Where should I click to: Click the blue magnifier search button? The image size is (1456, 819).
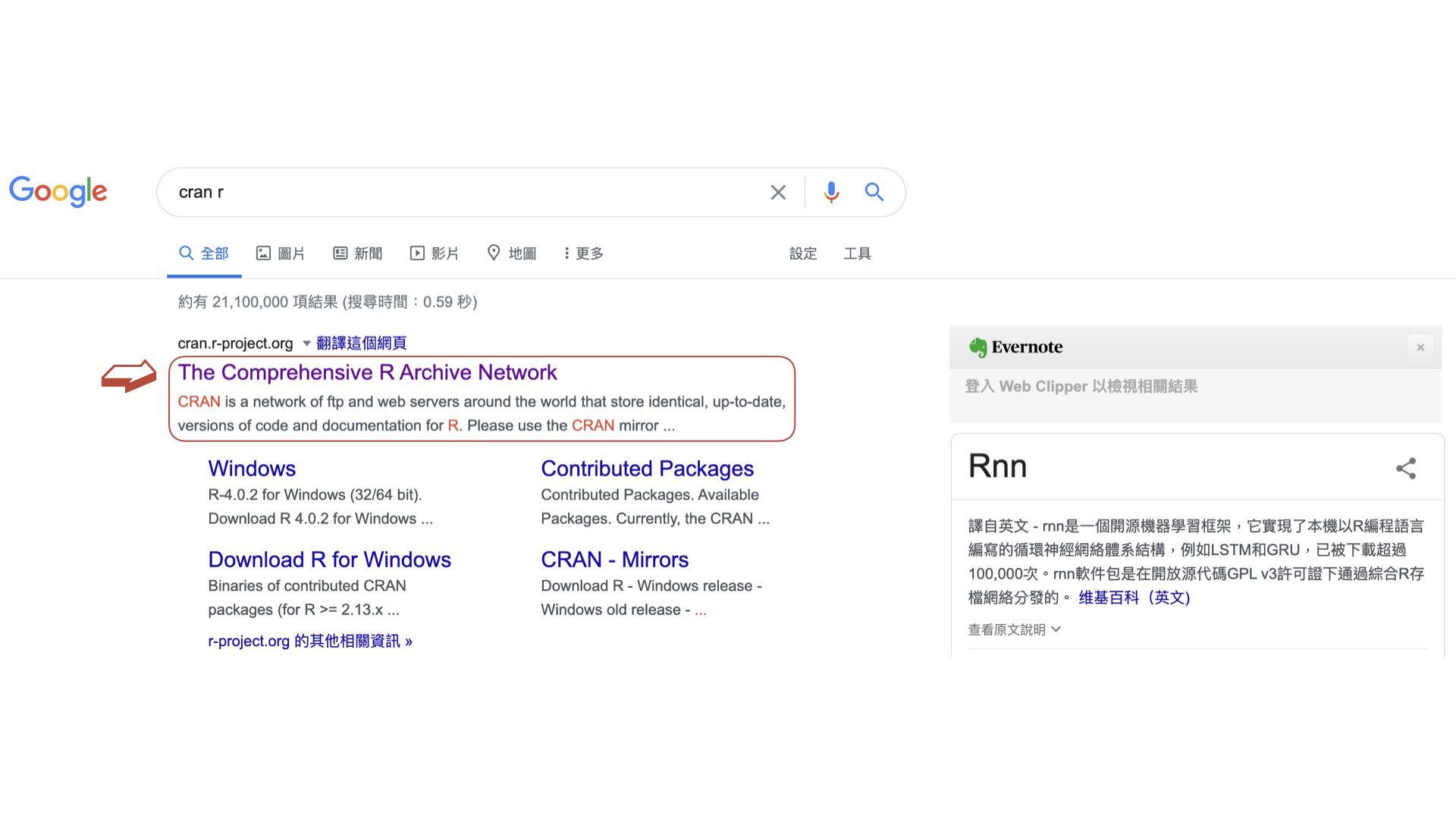[874, 193]
